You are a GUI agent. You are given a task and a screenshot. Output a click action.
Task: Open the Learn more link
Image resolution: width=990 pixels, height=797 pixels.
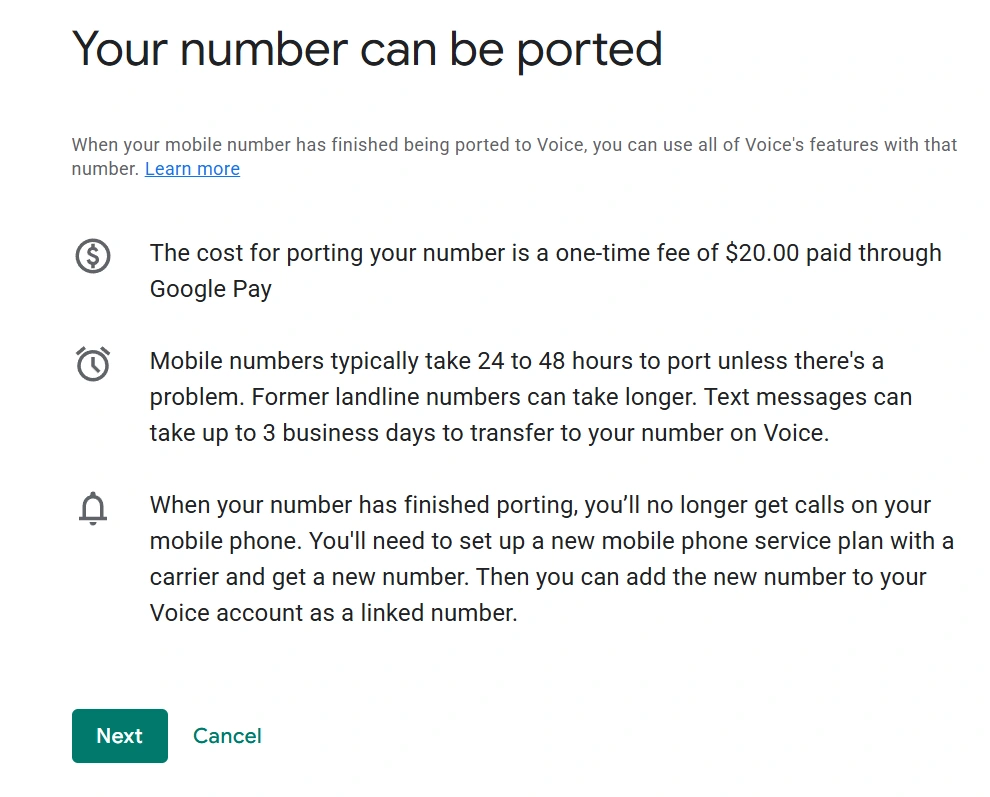click(x=192, y=169)
